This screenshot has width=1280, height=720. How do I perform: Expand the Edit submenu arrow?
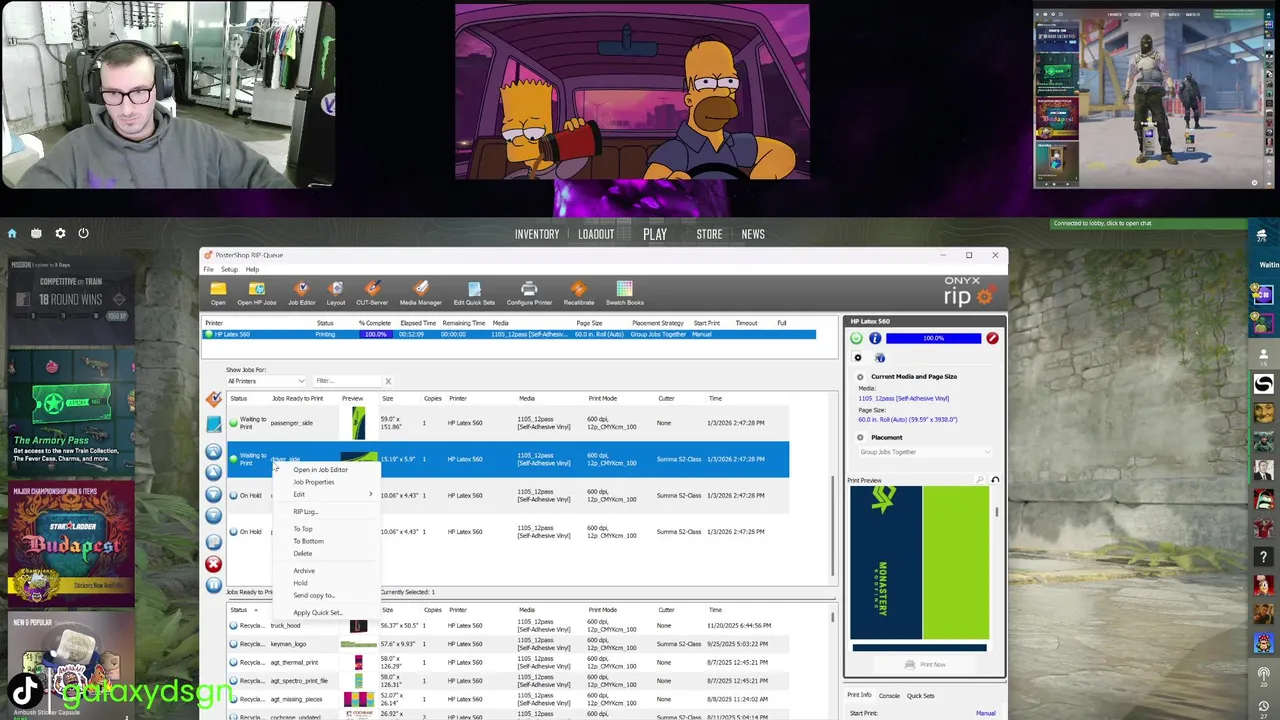[370, 494]
